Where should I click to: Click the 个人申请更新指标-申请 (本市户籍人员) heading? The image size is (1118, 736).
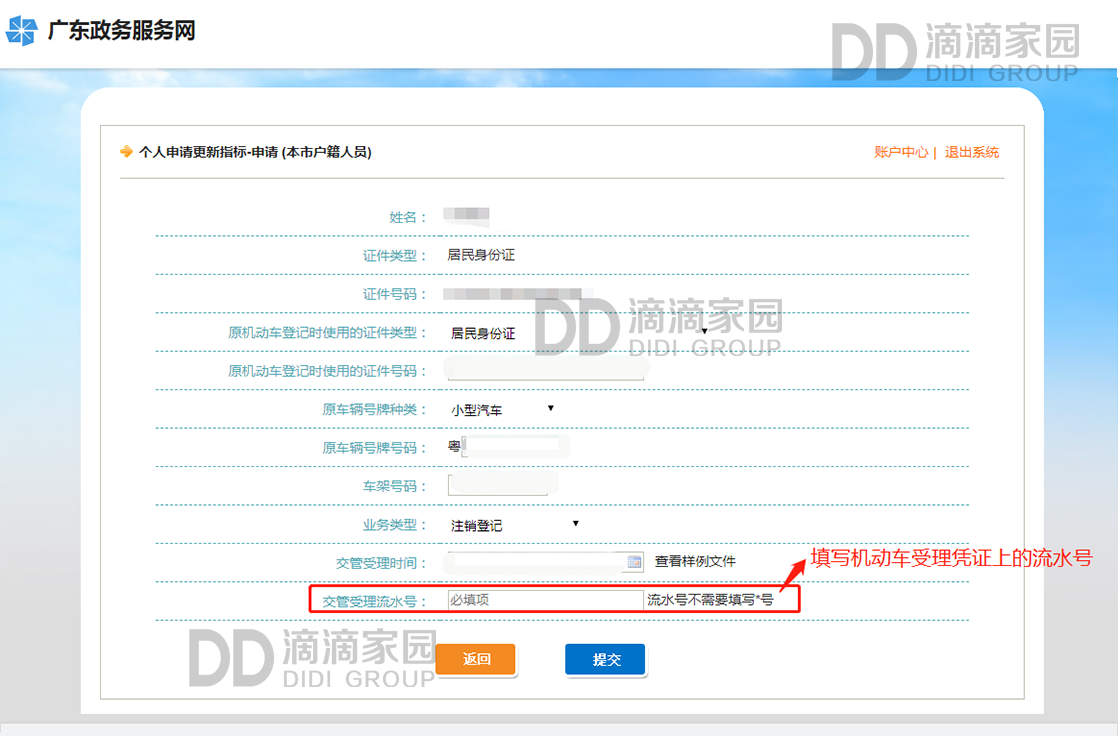255,152
